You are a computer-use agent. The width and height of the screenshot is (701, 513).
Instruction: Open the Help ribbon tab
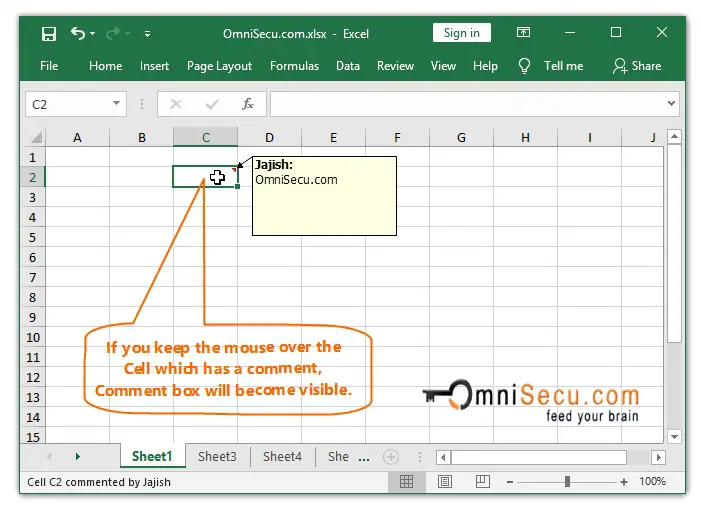[485, 66]
